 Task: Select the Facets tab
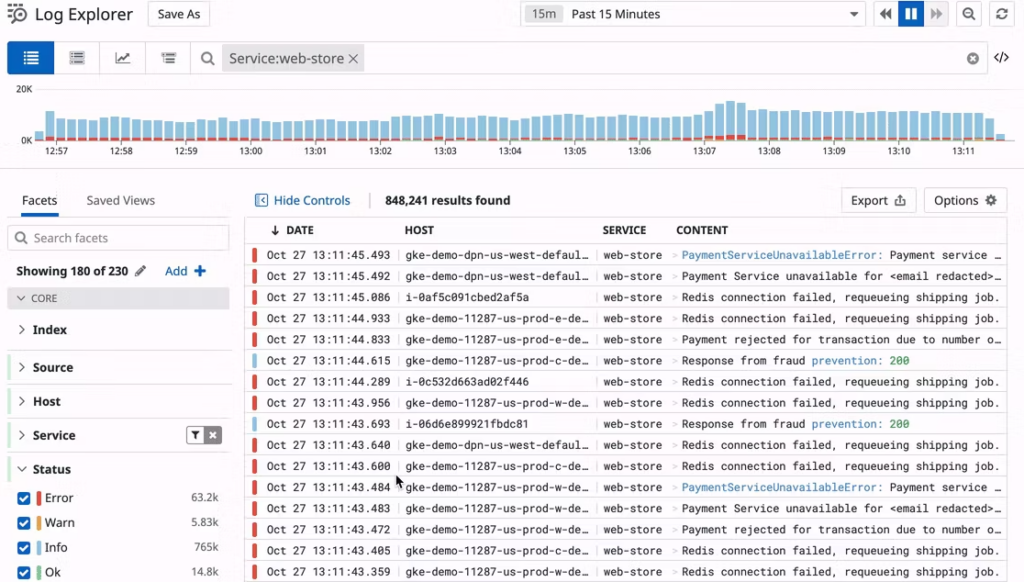point(39,201)
